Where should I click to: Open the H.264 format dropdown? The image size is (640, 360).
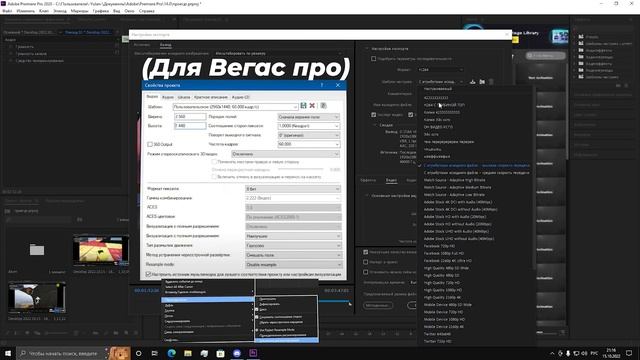coord(440,70)
